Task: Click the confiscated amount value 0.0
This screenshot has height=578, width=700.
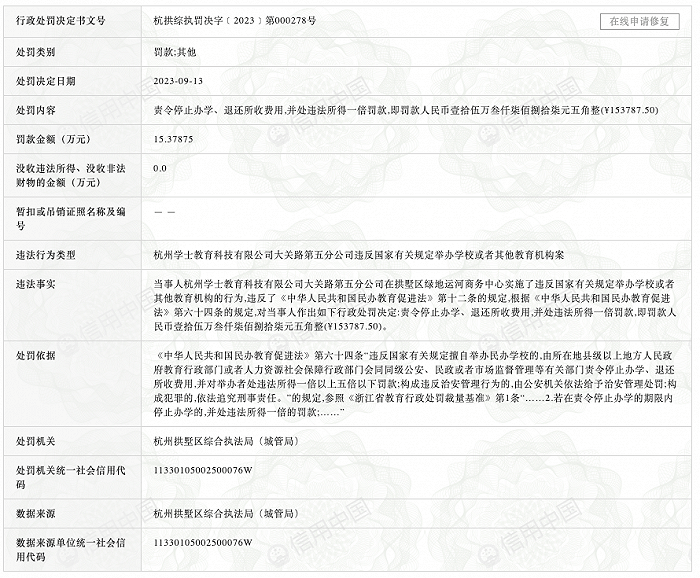Action: [x=160, y=169]
